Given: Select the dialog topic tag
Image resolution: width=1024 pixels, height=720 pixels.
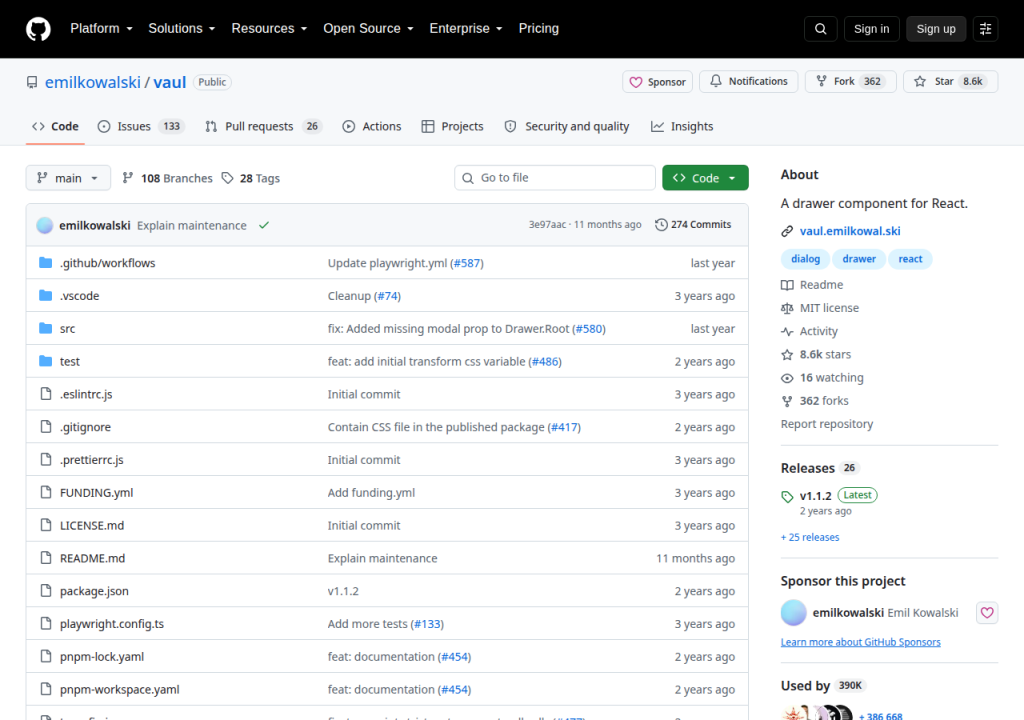Looking at the screenshot, I should coord(805,259).
